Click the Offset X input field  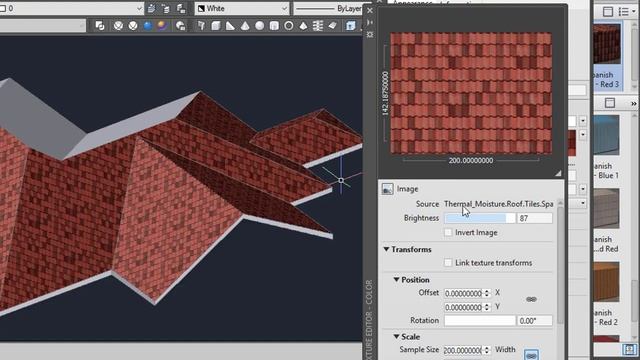pyautogui.click(x=463, y=293)
